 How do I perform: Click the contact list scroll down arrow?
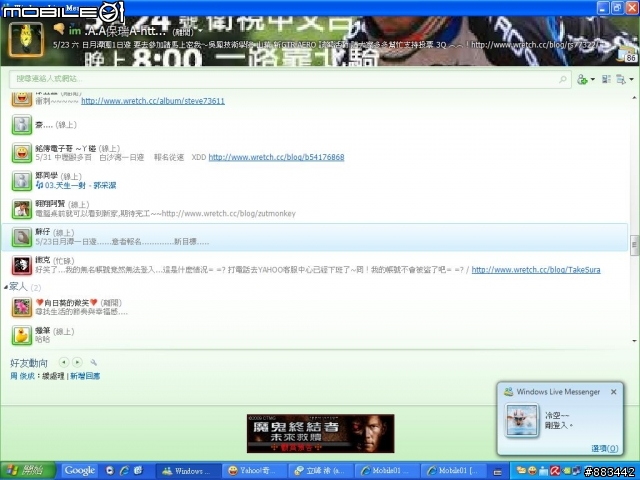pos(634,341)
